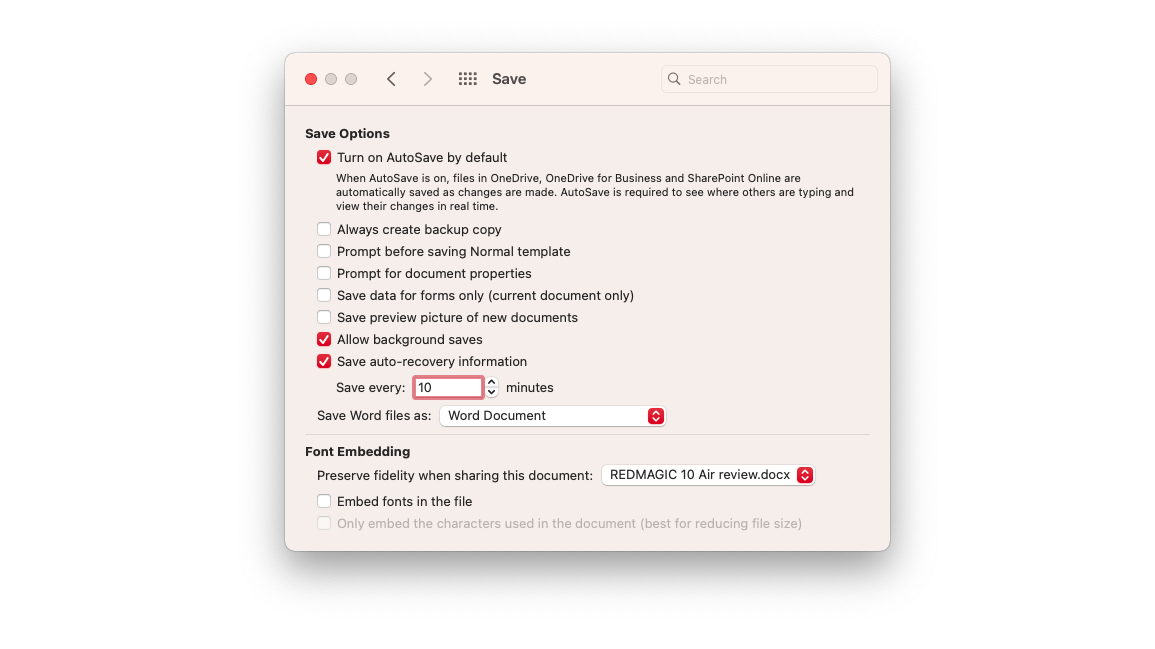This screenshot has height=649, width=1155.
Task: Click the "Save every:" label
Action: coord(371,387)
